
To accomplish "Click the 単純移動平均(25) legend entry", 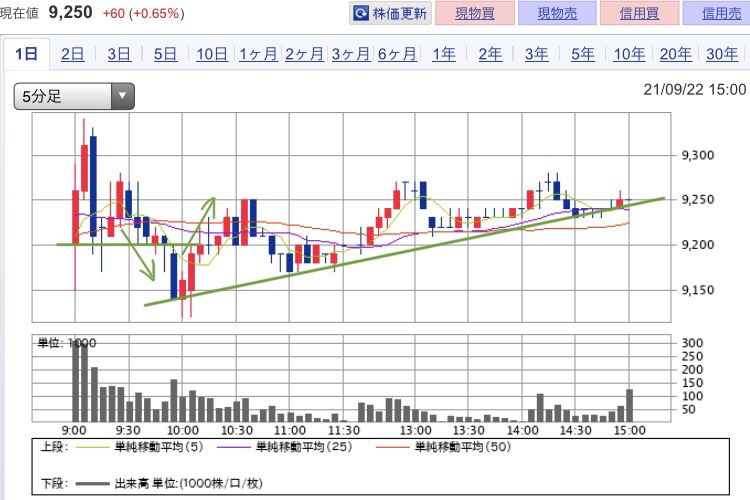I will [x=285, y=447].
